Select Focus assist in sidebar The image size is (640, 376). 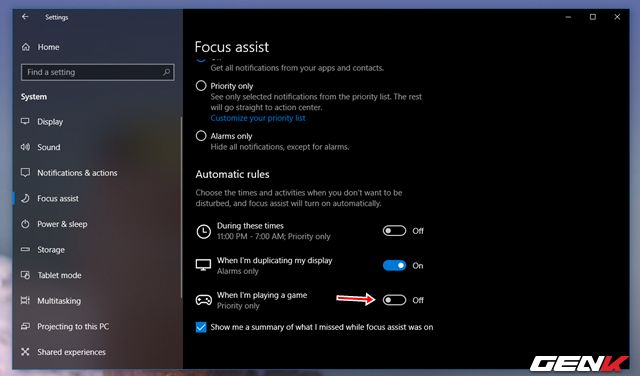(58, 198)
